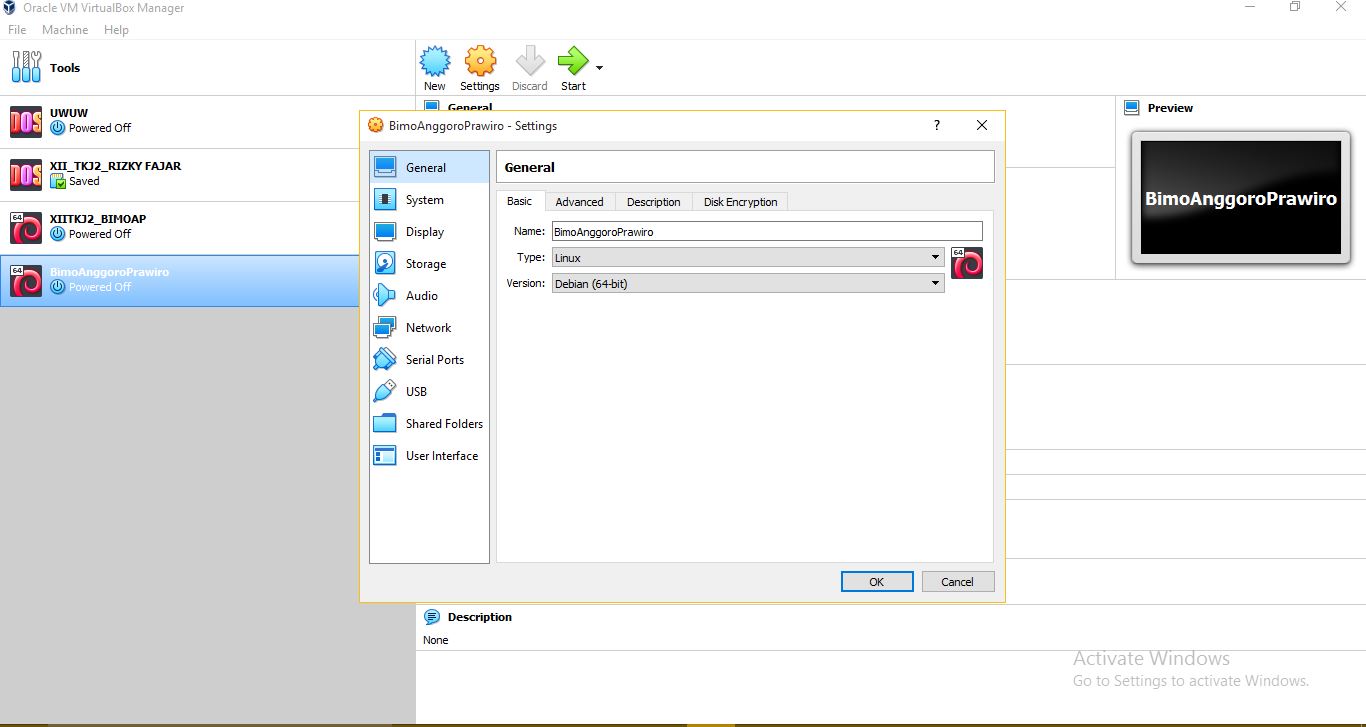Click the 'None' description text

[x=436, y=640]
